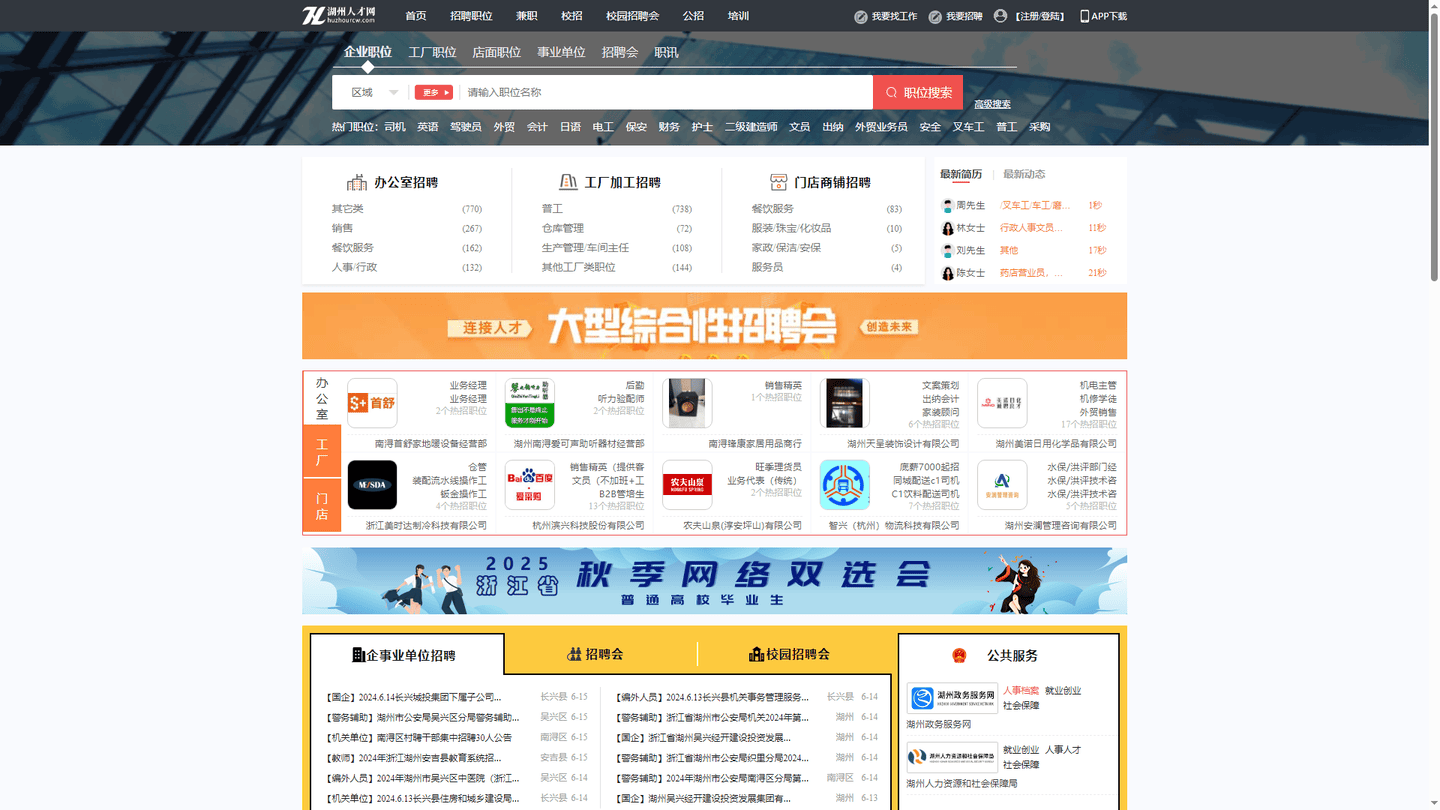Select the 店面职位 tab
This screenshot has width=1440, height=810.
coord(497,52)
